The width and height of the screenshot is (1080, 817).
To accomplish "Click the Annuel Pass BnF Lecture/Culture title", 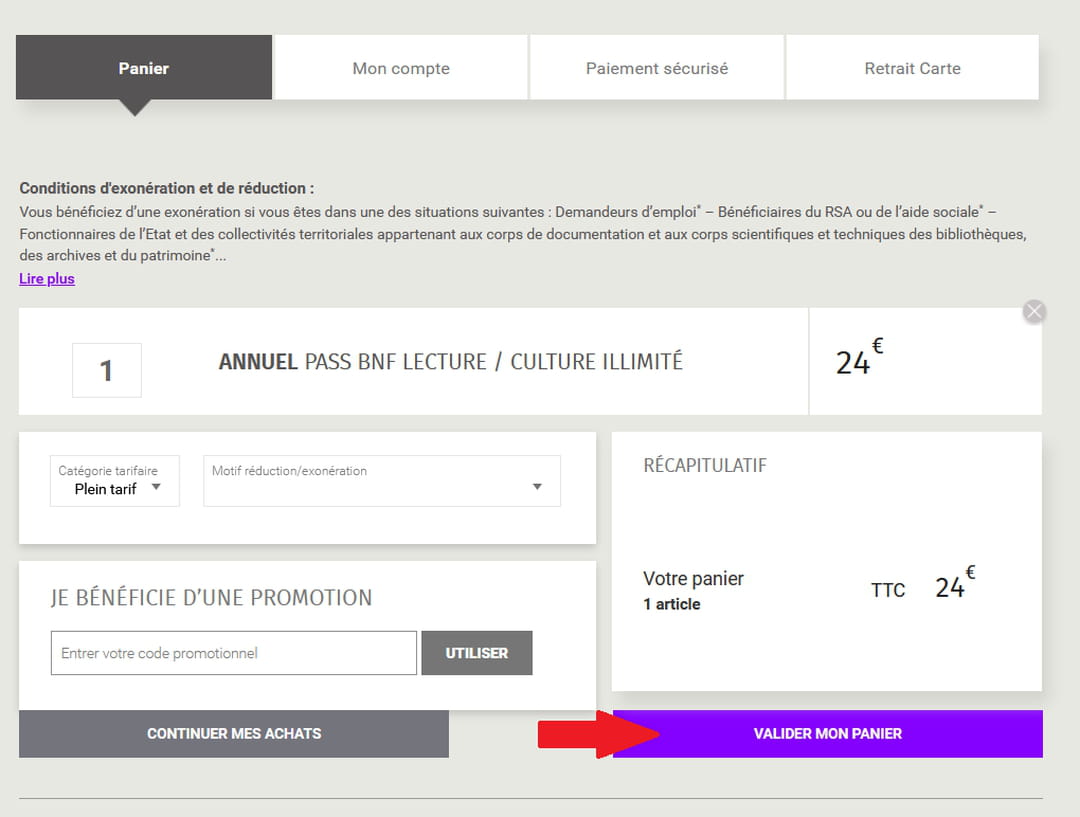I will [450, 362].
